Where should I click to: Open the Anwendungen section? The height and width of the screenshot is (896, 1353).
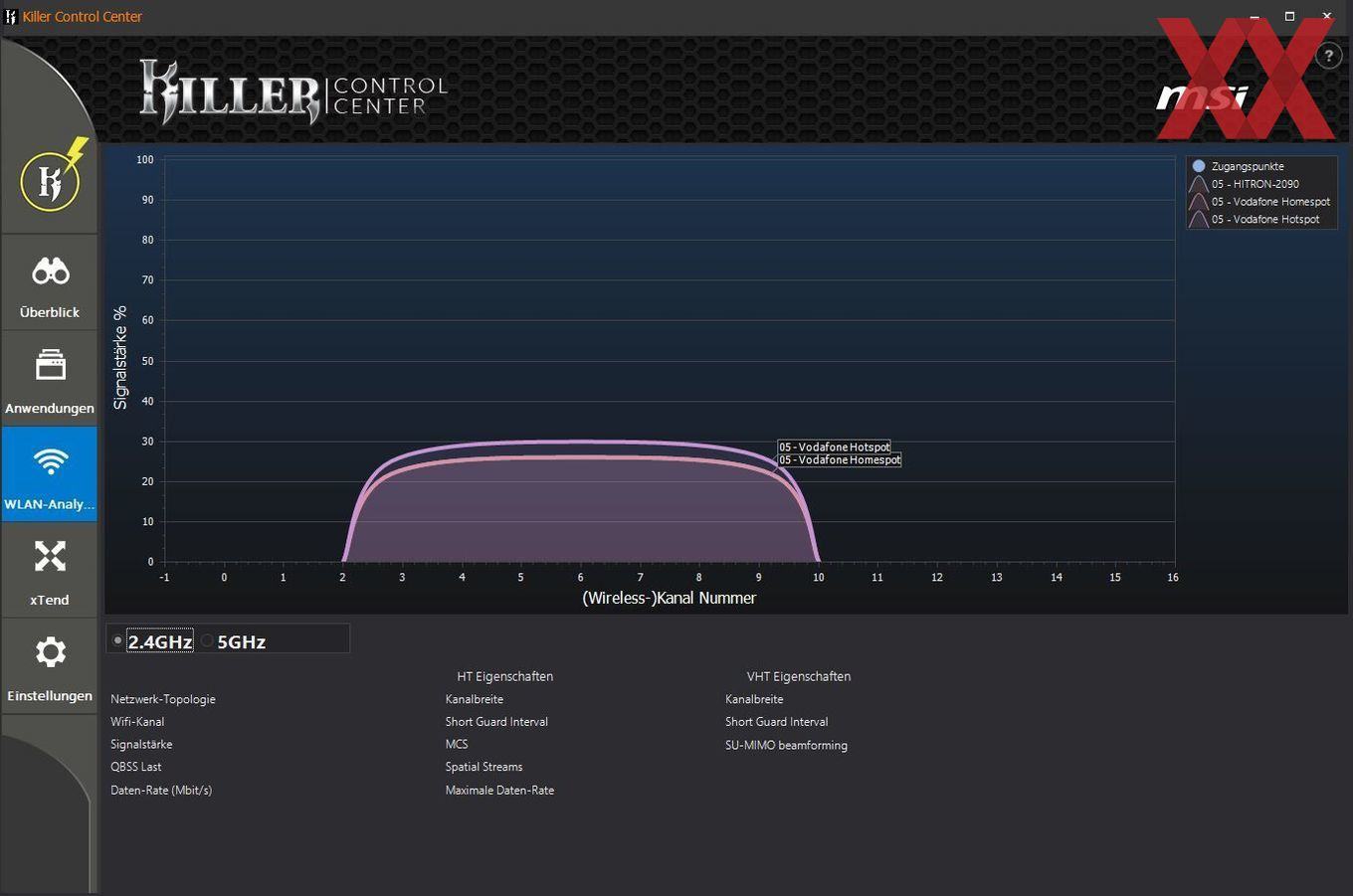click(x=50, y=379)
